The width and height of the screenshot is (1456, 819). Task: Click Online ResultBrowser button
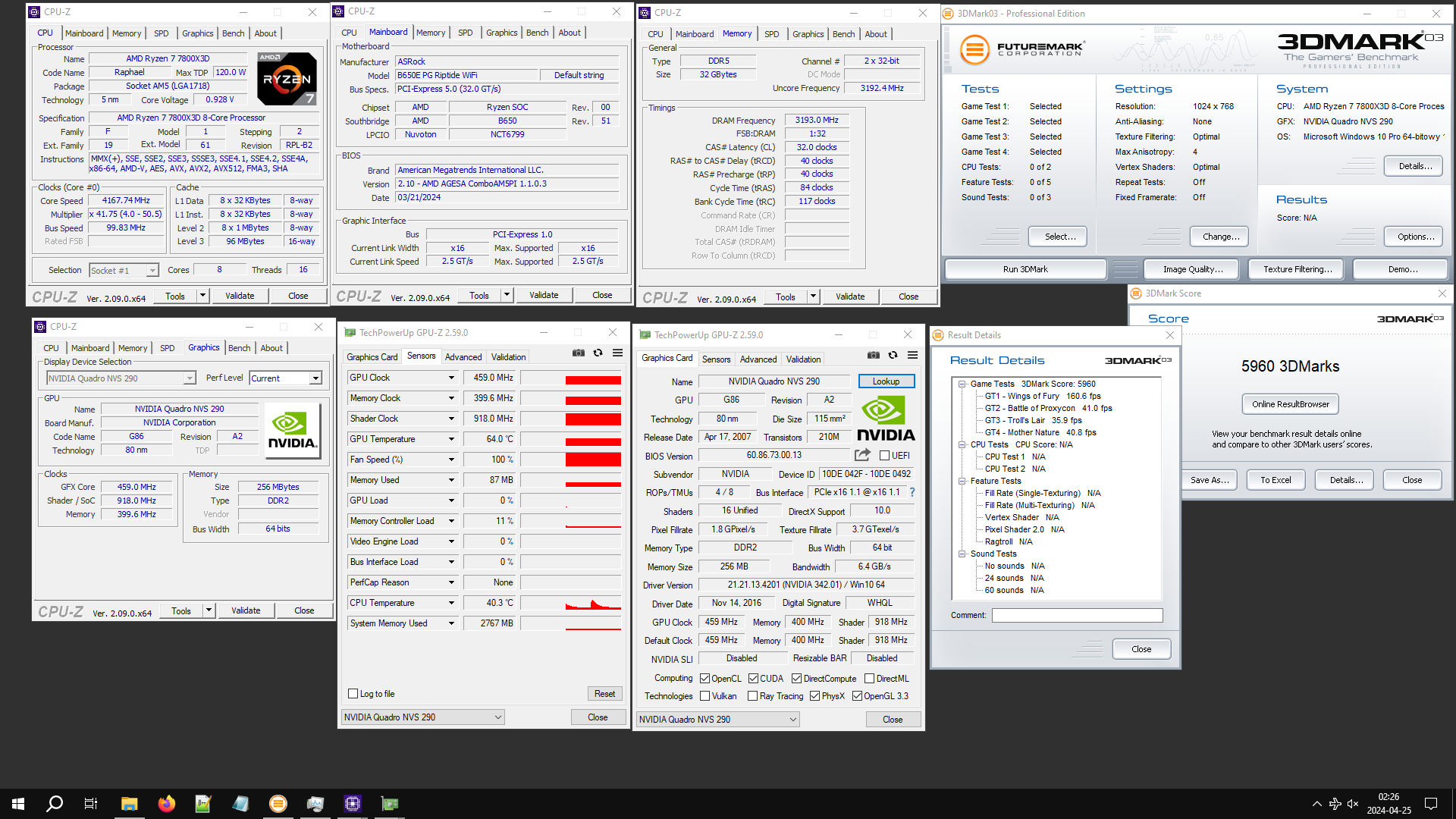(x=1290, y=404)
